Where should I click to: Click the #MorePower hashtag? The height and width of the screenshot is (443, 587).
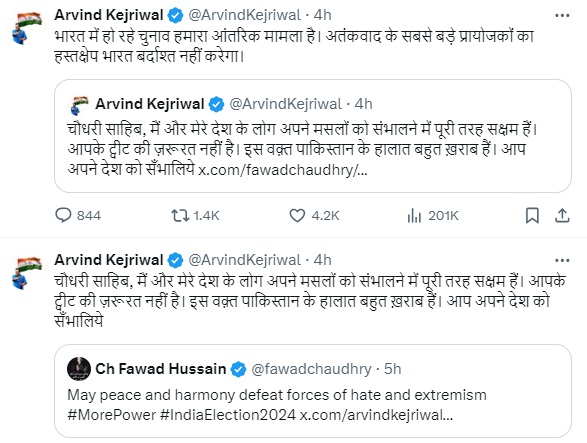click(112, 415)
